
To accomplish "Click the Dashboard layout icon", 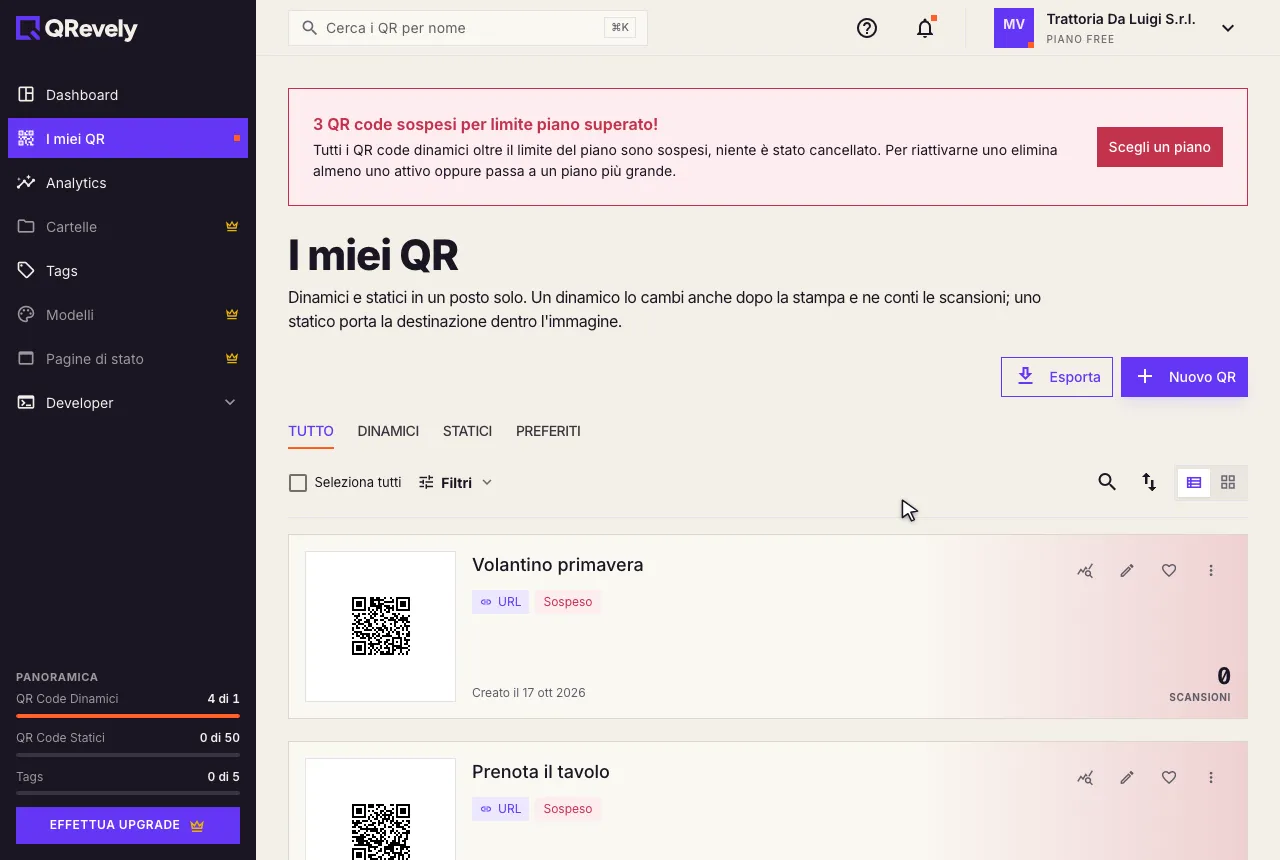I will click(26, 95).
